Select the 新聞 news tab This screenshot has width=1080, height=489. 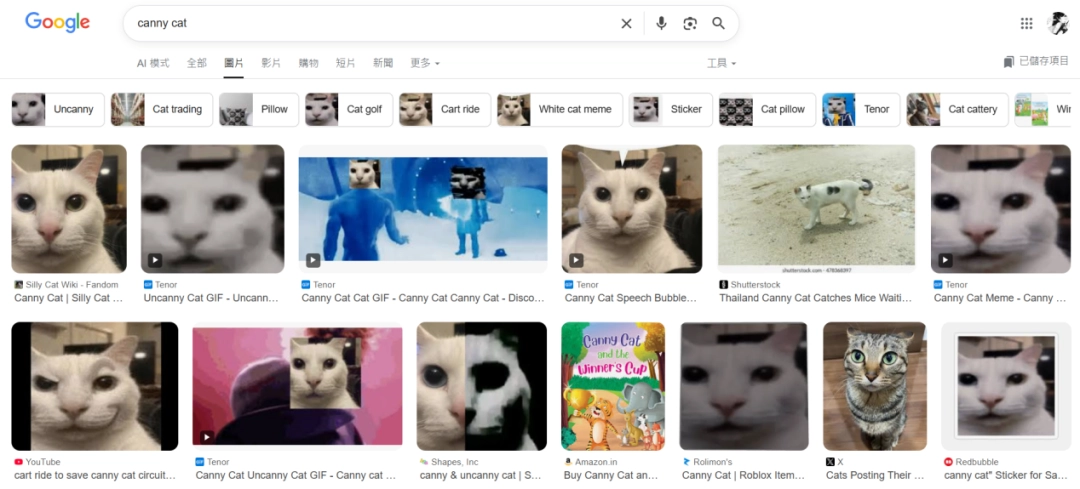tap(383, 63)
